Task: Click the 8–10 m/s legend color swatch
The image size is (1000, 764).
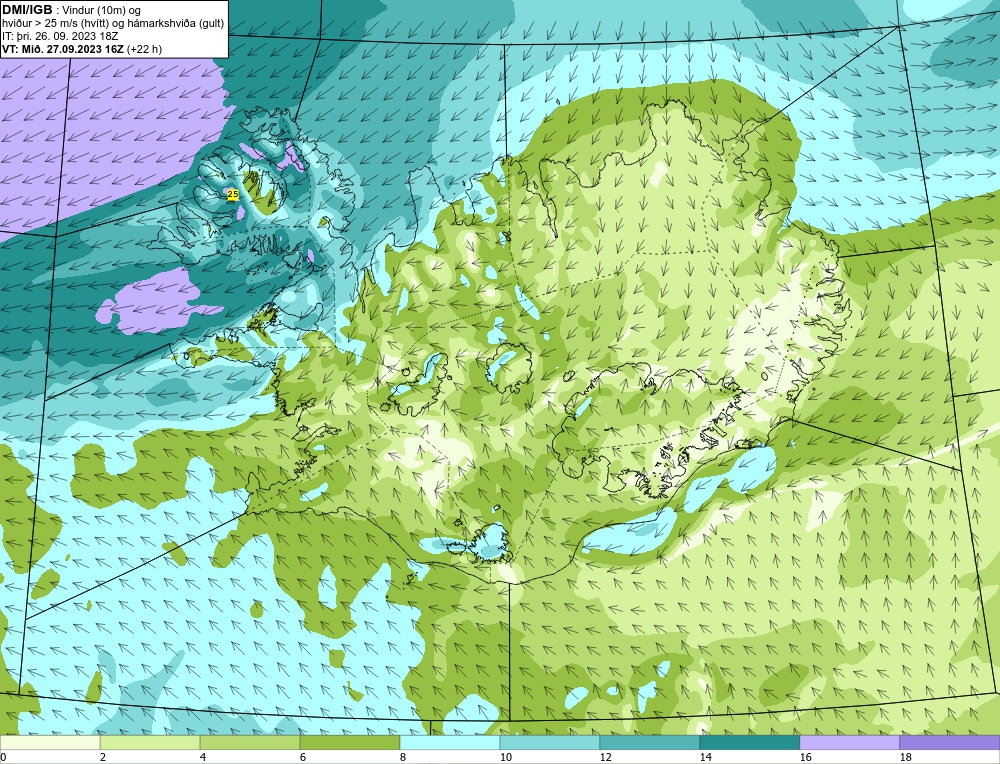Action: tap(450, 742)
